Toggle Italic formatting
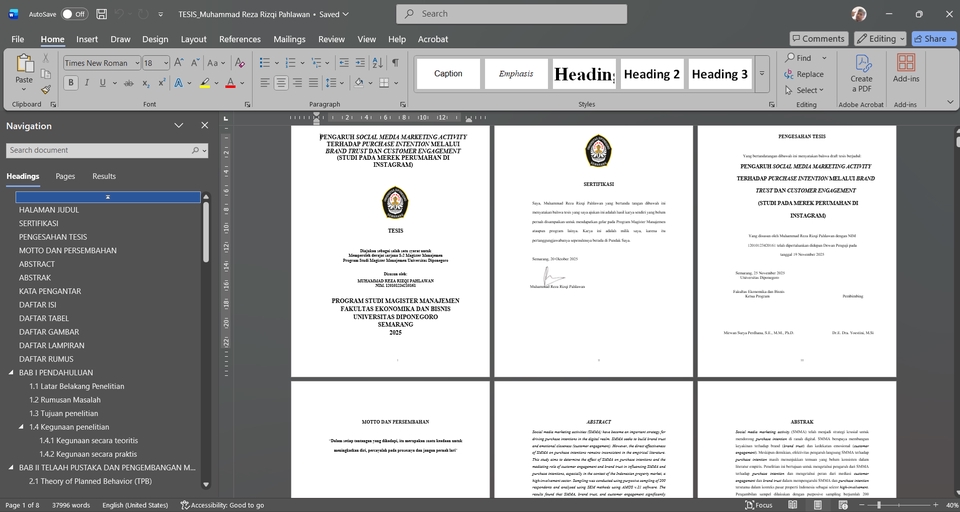 point(86,83)
